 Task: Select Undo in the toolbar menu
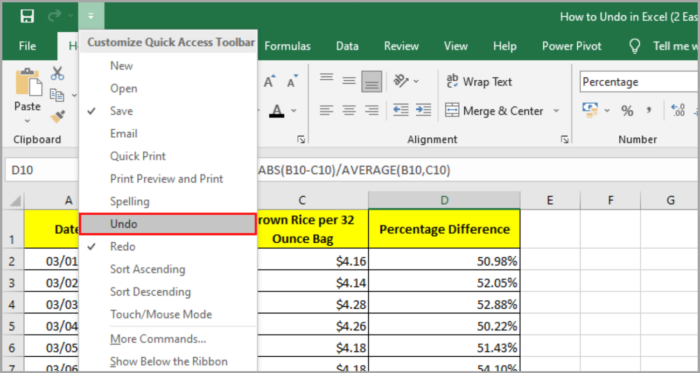(168, 224)
